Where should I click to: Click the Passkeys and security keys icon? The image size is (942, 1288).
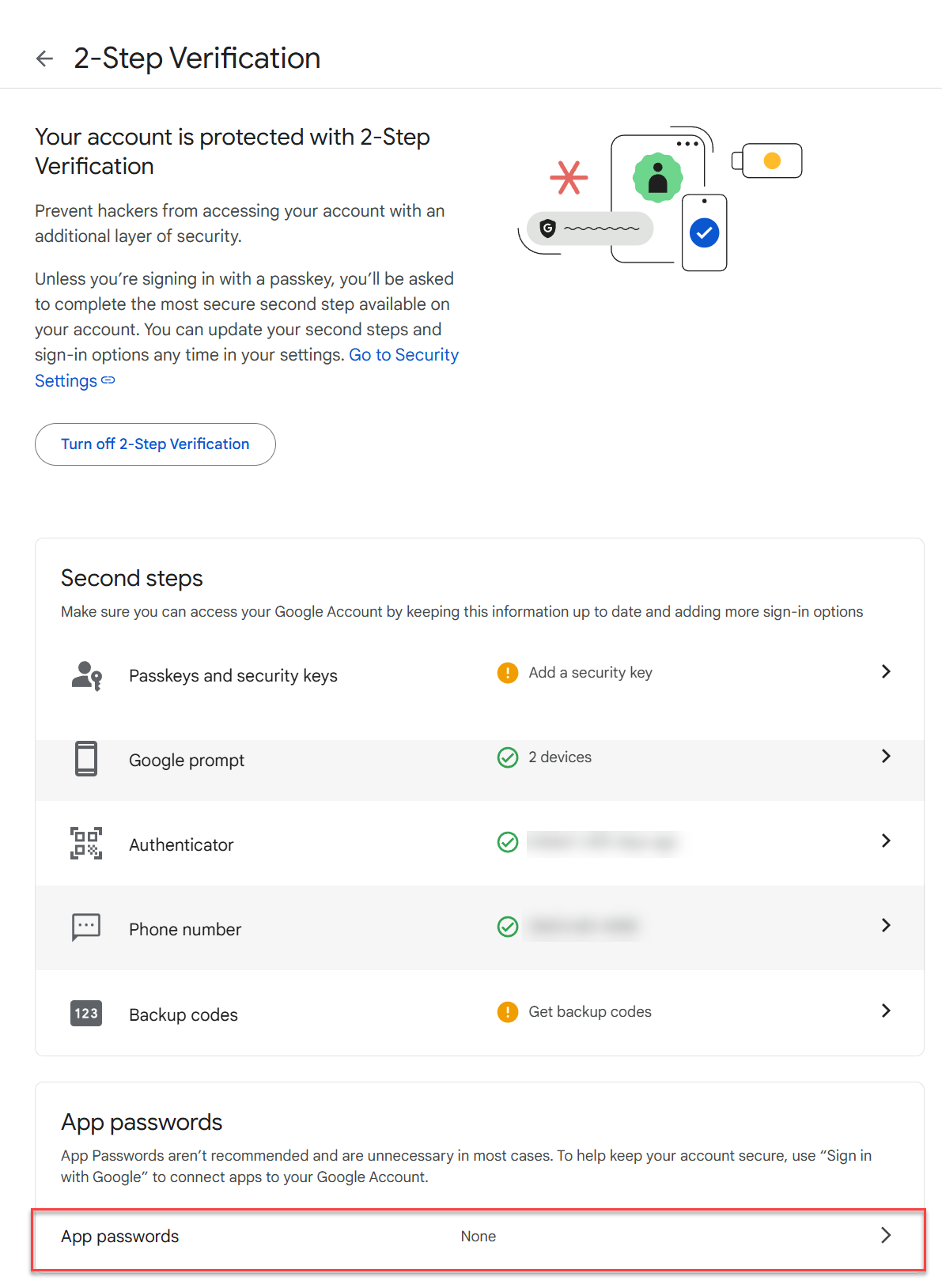[x=86, y=676]
